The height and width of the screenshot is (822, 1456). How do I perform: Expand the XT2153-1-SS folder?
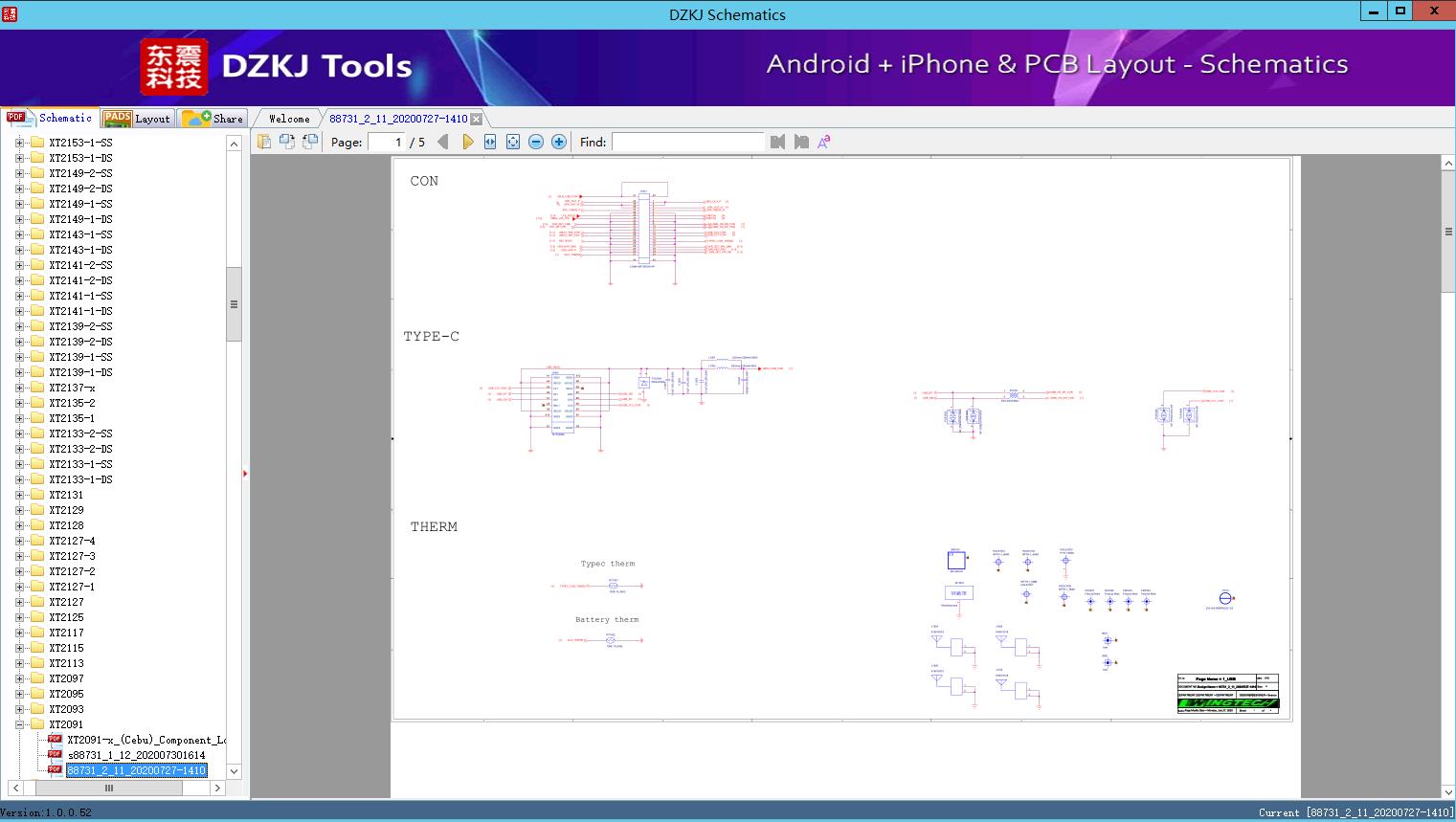tap(19, 143)
